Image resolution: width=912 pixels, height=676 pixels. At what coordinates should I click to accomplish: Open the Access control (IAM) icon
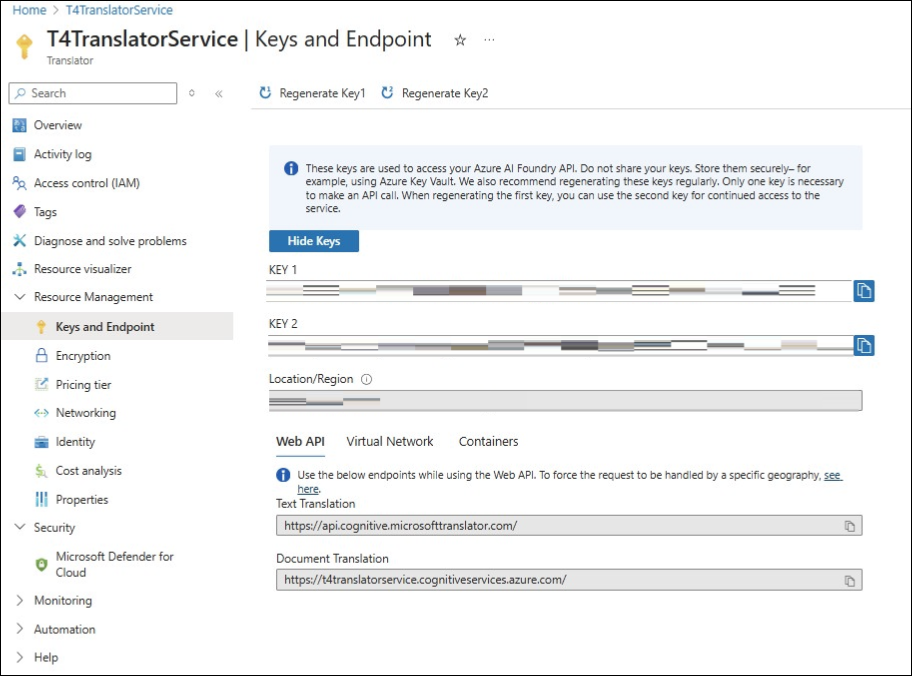[x=19, y=183]
